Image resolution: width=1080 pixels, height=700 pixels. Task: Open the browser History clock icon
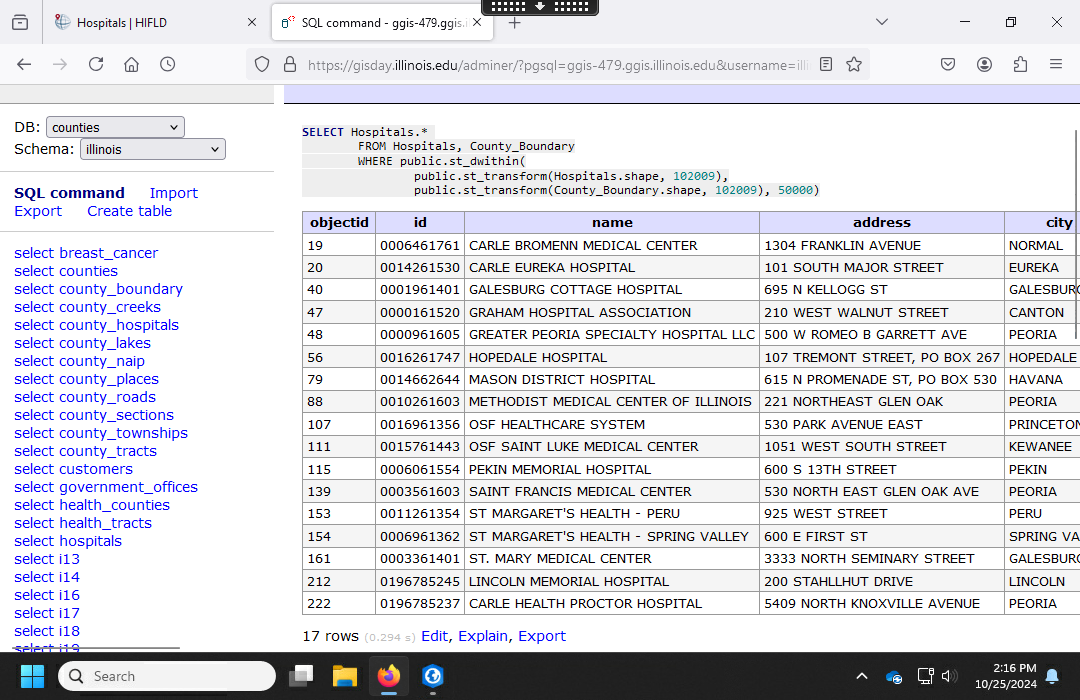coord(167,64)
